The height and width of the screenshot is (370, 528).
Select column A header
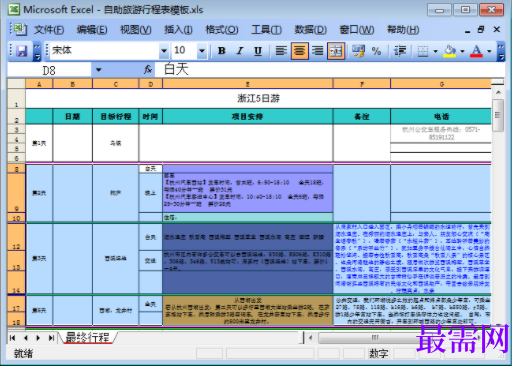pos(39,84)
